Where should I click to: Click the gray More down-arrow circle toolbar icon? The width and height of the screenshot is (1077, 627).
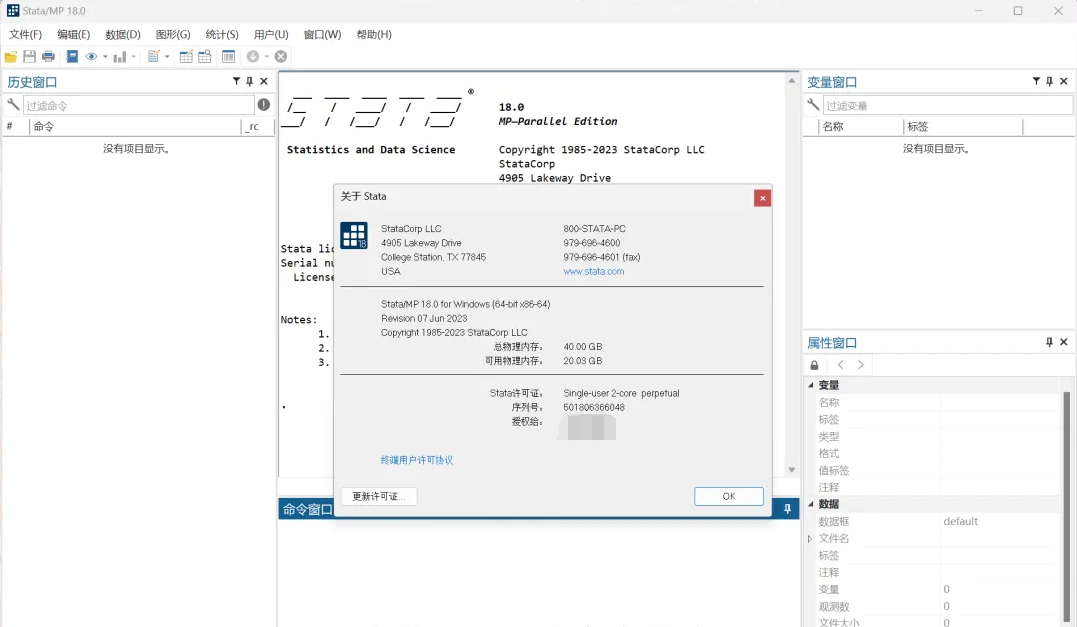coord(253,57)
